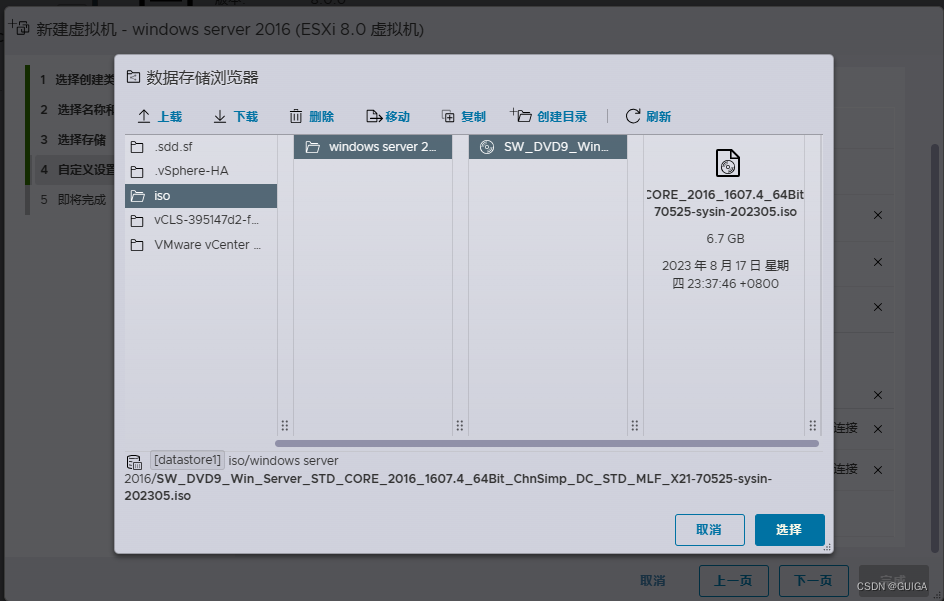The width and height of the screenshot is (944, 601).
Task: Go to wizard step 4 自定义设置
Action: point(77,170)
